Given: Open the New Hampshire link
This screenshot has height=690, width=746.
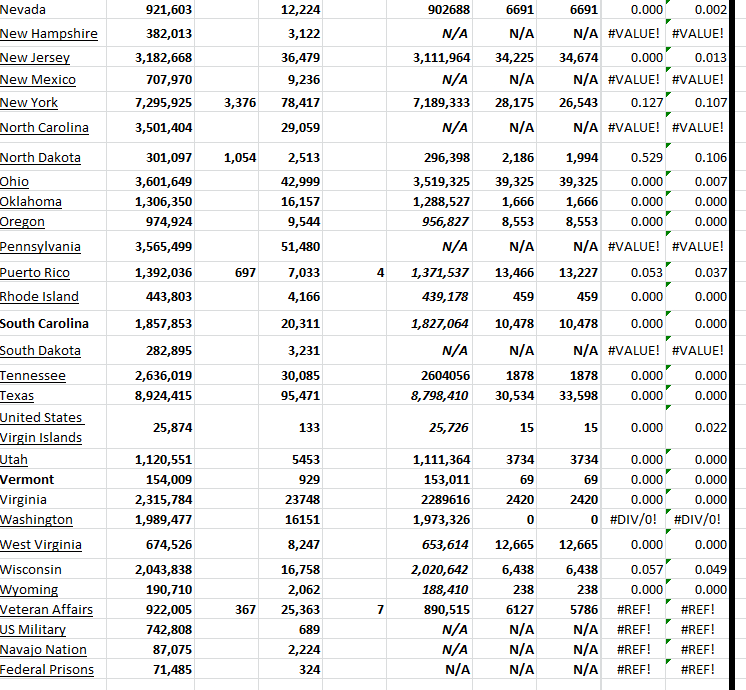Looking at the screenshot, I should tap(49, 34).
